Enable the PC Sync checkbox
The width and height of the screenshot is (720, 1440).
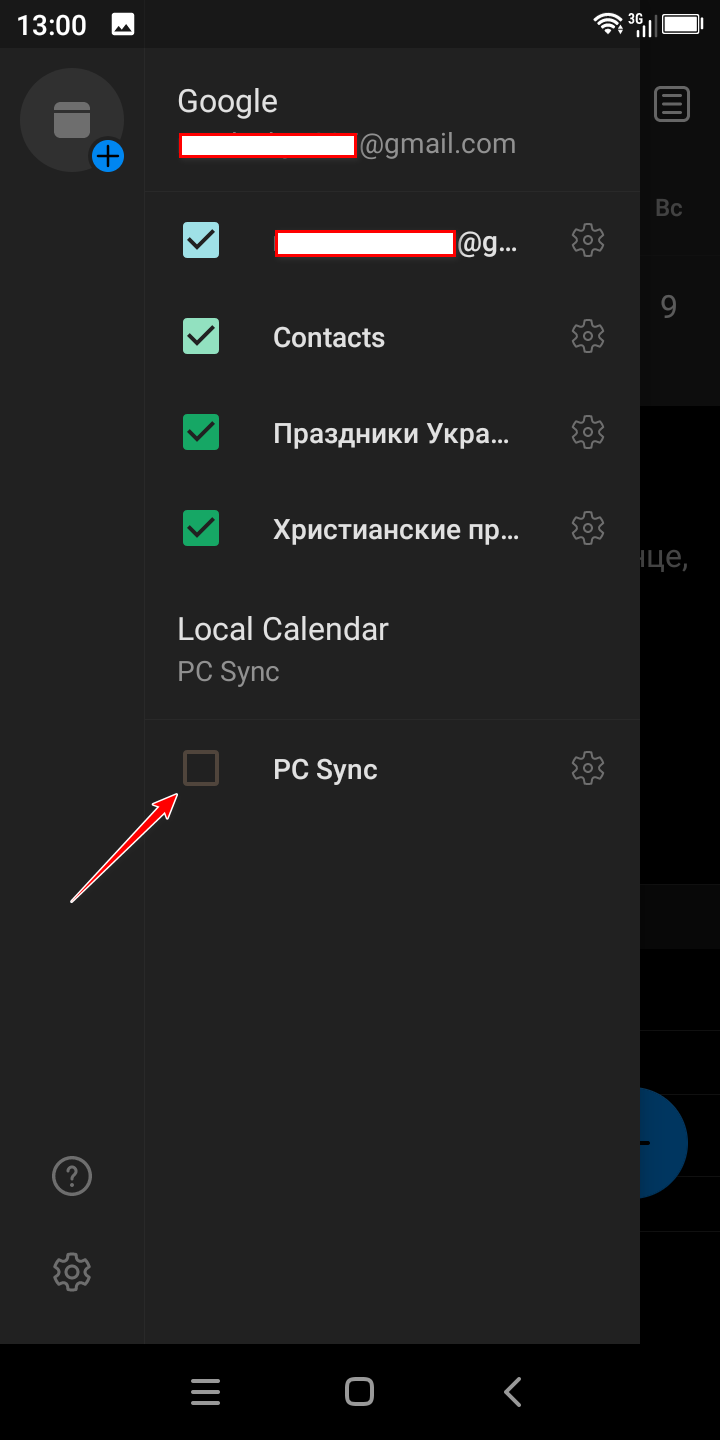pyautogui.click(x=201, y=768)
